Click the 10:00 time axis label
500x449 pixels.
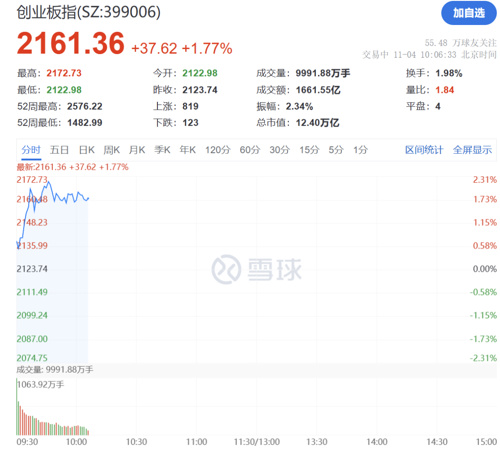point(76,442)
